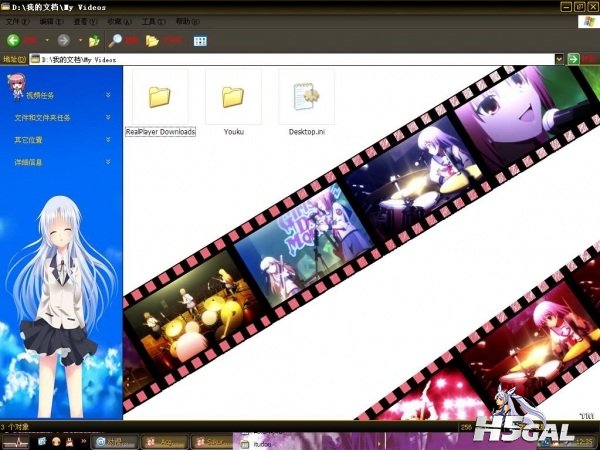Click the green Go arrow button
Viewport: 600px width, 450px height.
(x=573, y=59)
